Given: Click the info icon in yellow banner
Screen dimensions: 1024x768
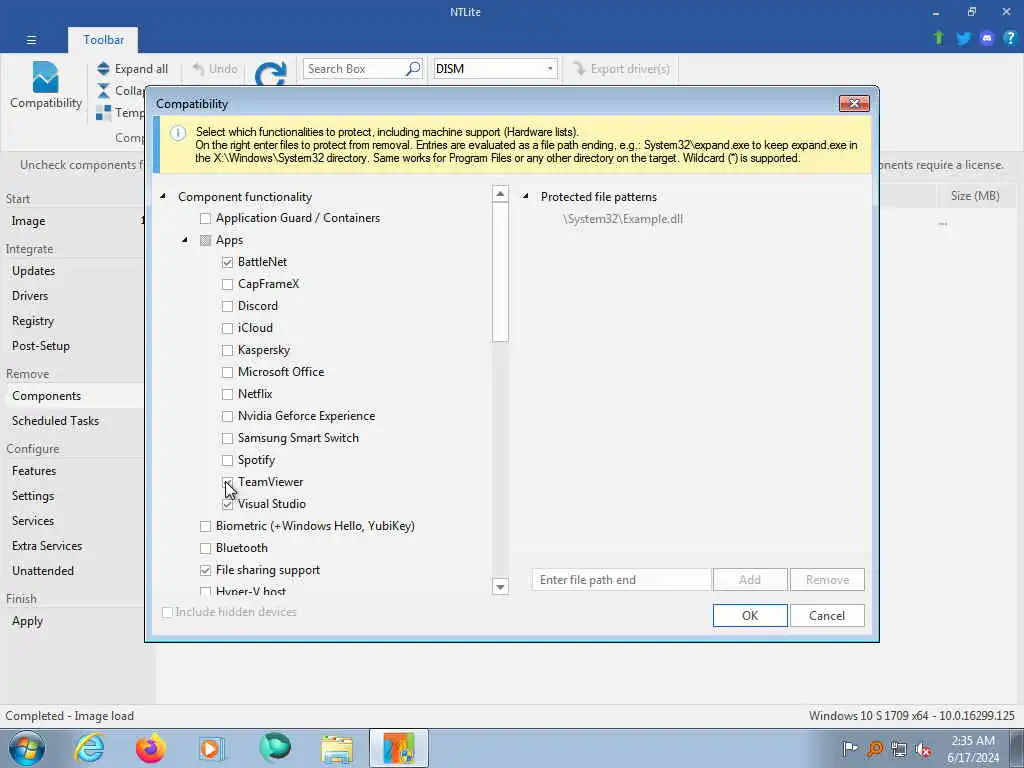Looking at the screenshot, I should pos(178,133).
